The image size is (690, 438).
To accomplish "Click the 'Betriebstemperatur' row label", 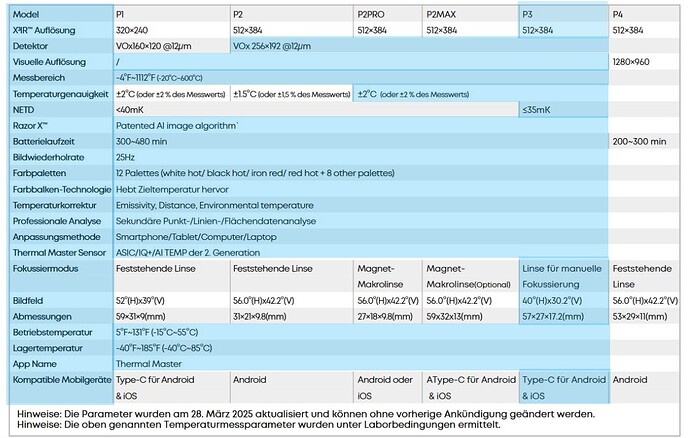I will pyautogui.click(x=52, y=333).
